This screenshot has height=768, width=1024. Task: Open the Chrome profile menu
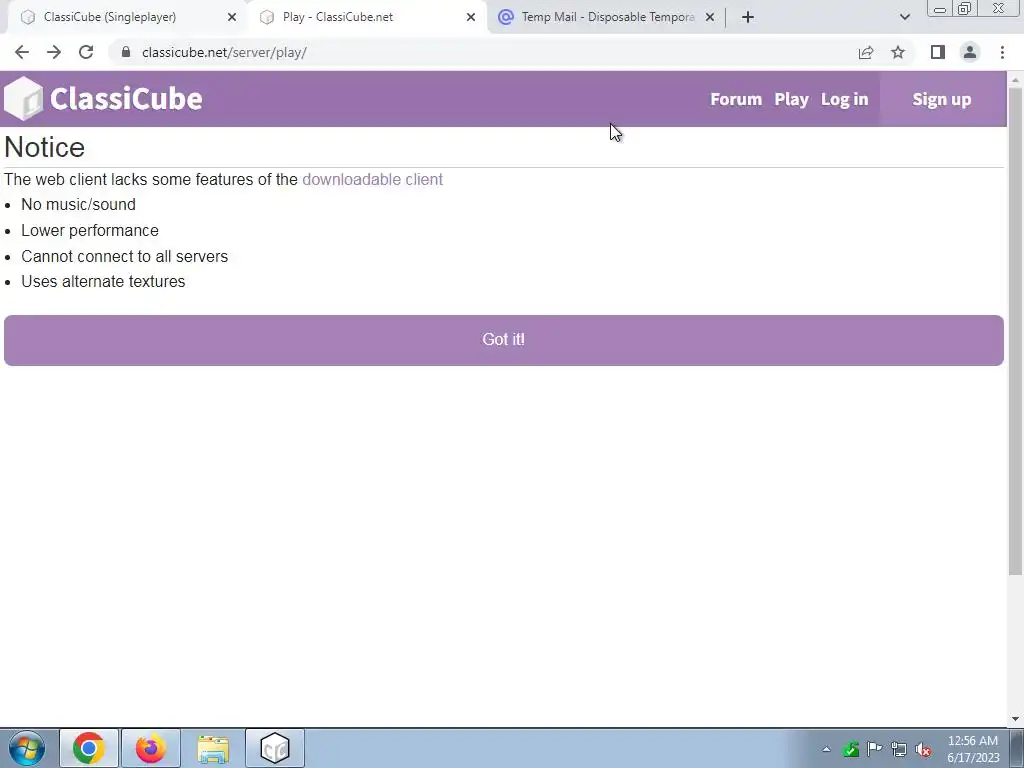(x=970, y=52)
